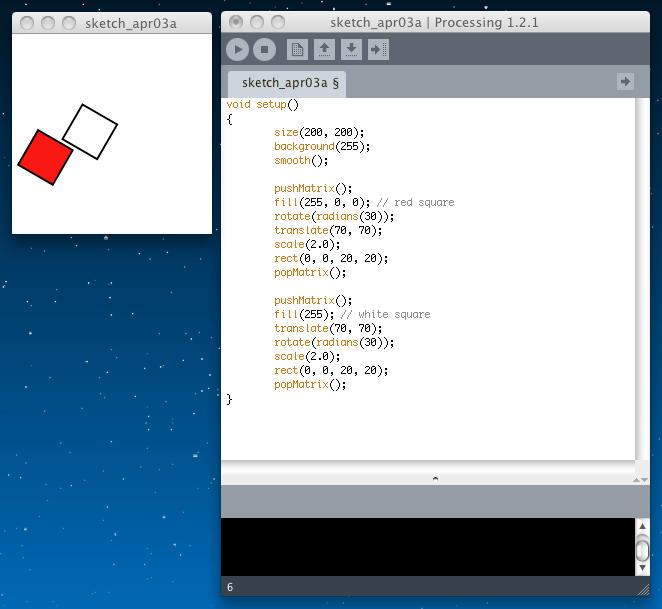Click the second 'pushMatrix();' line
Viewport: 662px width, 609px height.
coord(313,300)
